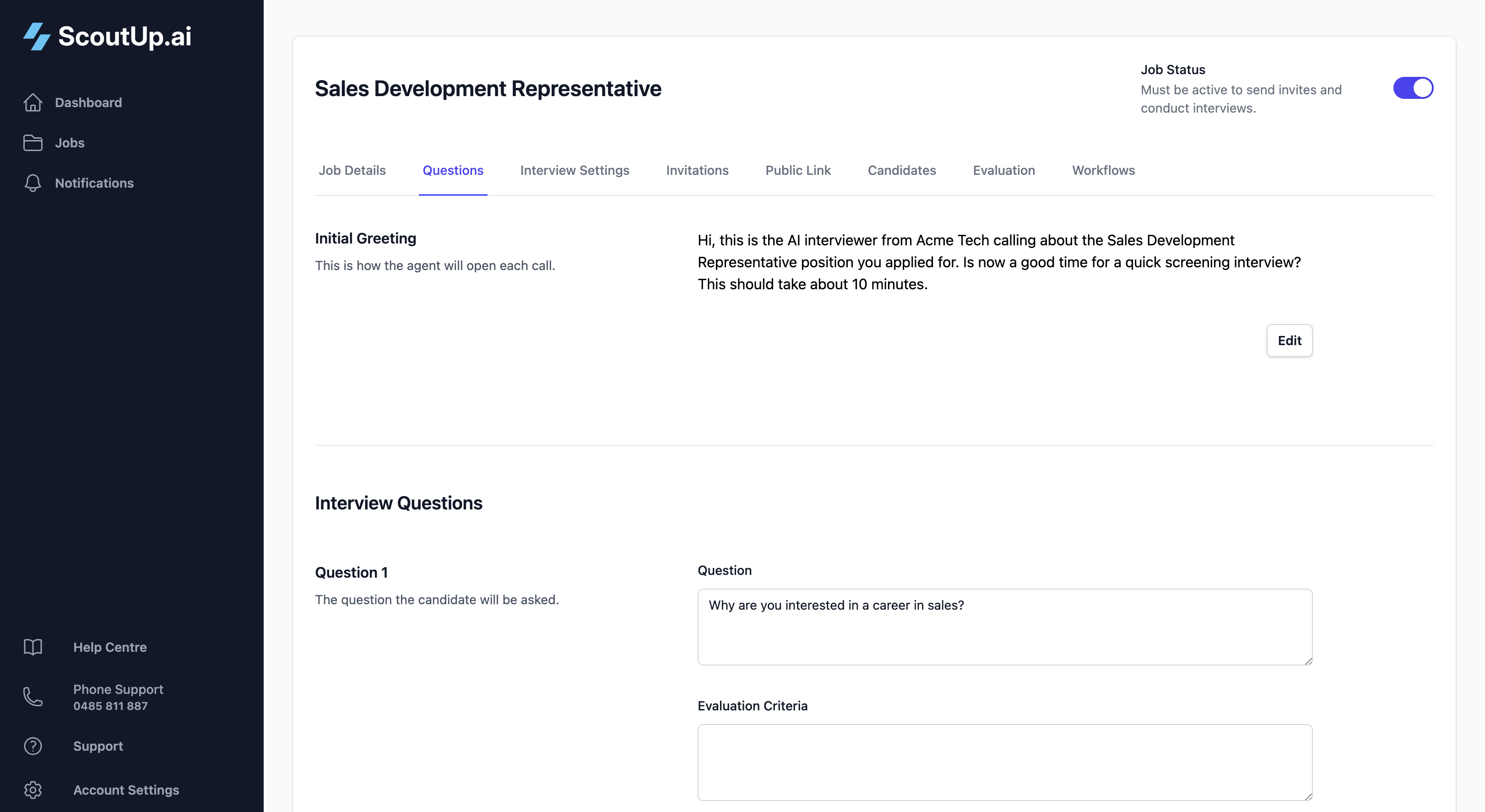Open the Interview Settings tab

[x=574, y=171]
